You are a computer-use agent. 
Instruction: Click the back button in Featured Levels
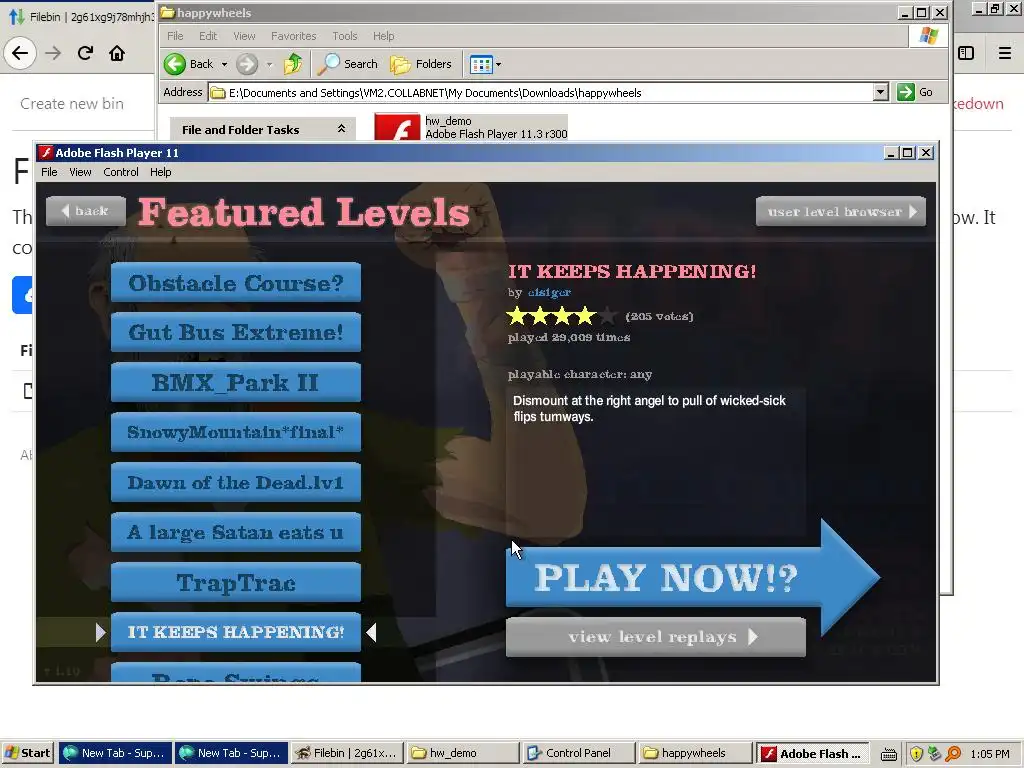pyautogui.click(x=86, y=211)
